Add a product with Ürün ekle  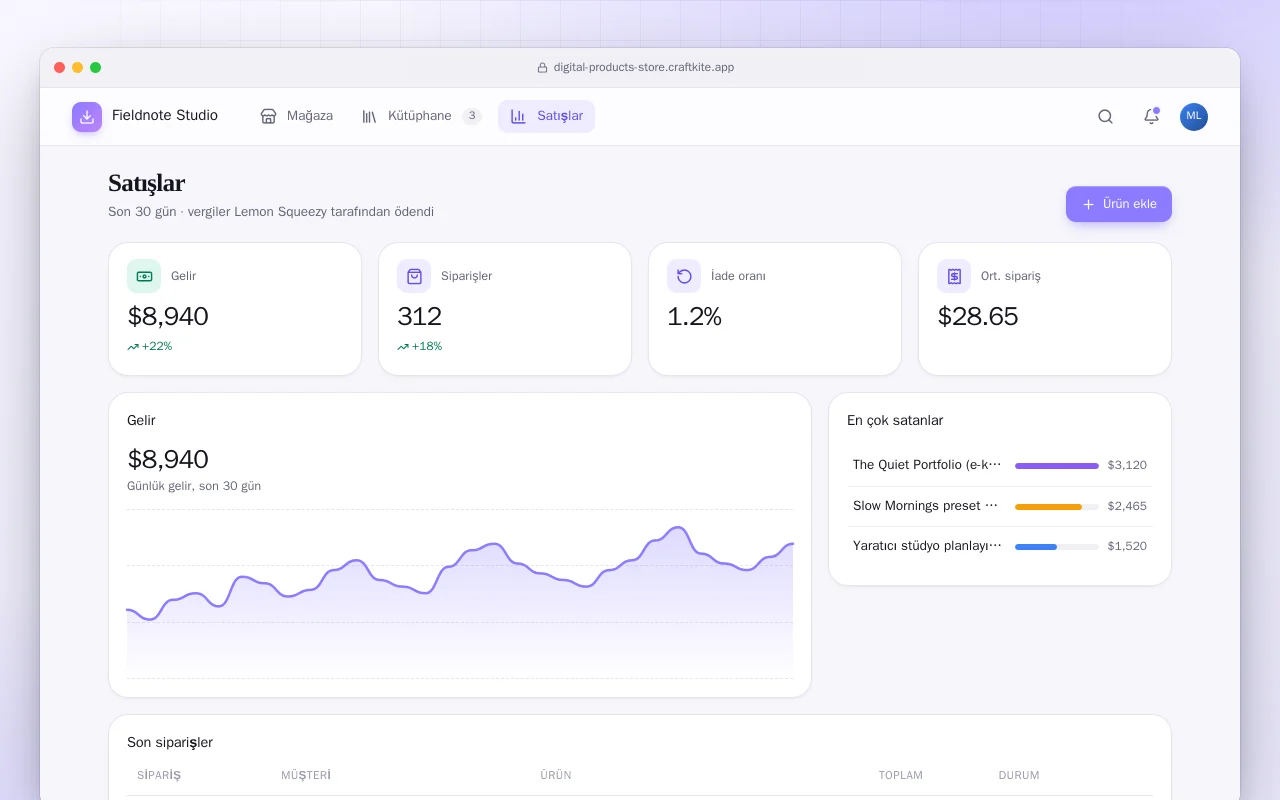pos(1118,204)
